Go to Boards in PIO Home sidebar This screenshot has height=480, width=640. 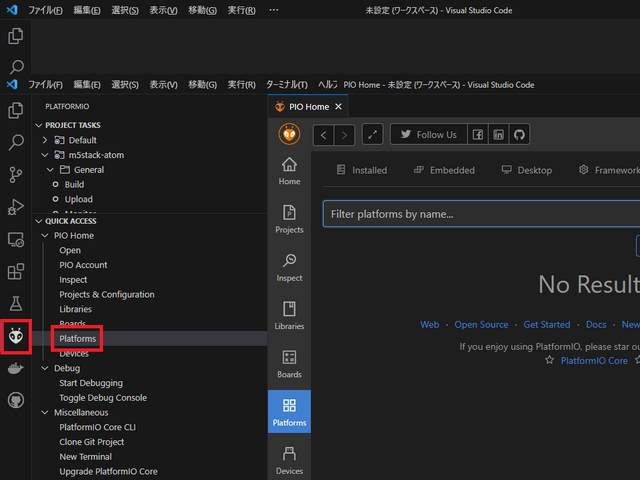click(x=289, y=364)
